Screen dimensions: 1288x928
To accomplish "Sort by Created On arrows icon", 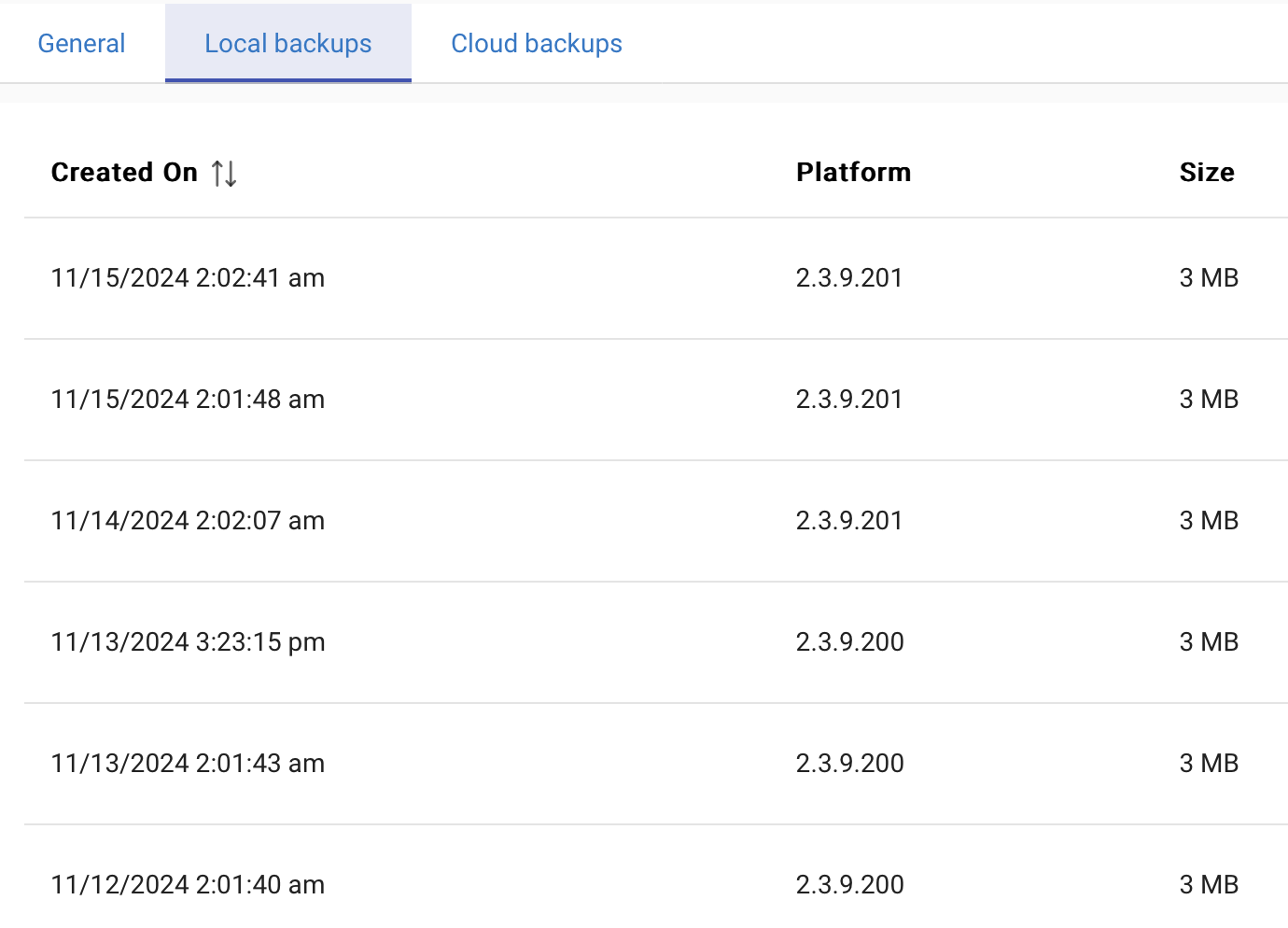I will 224,173.
